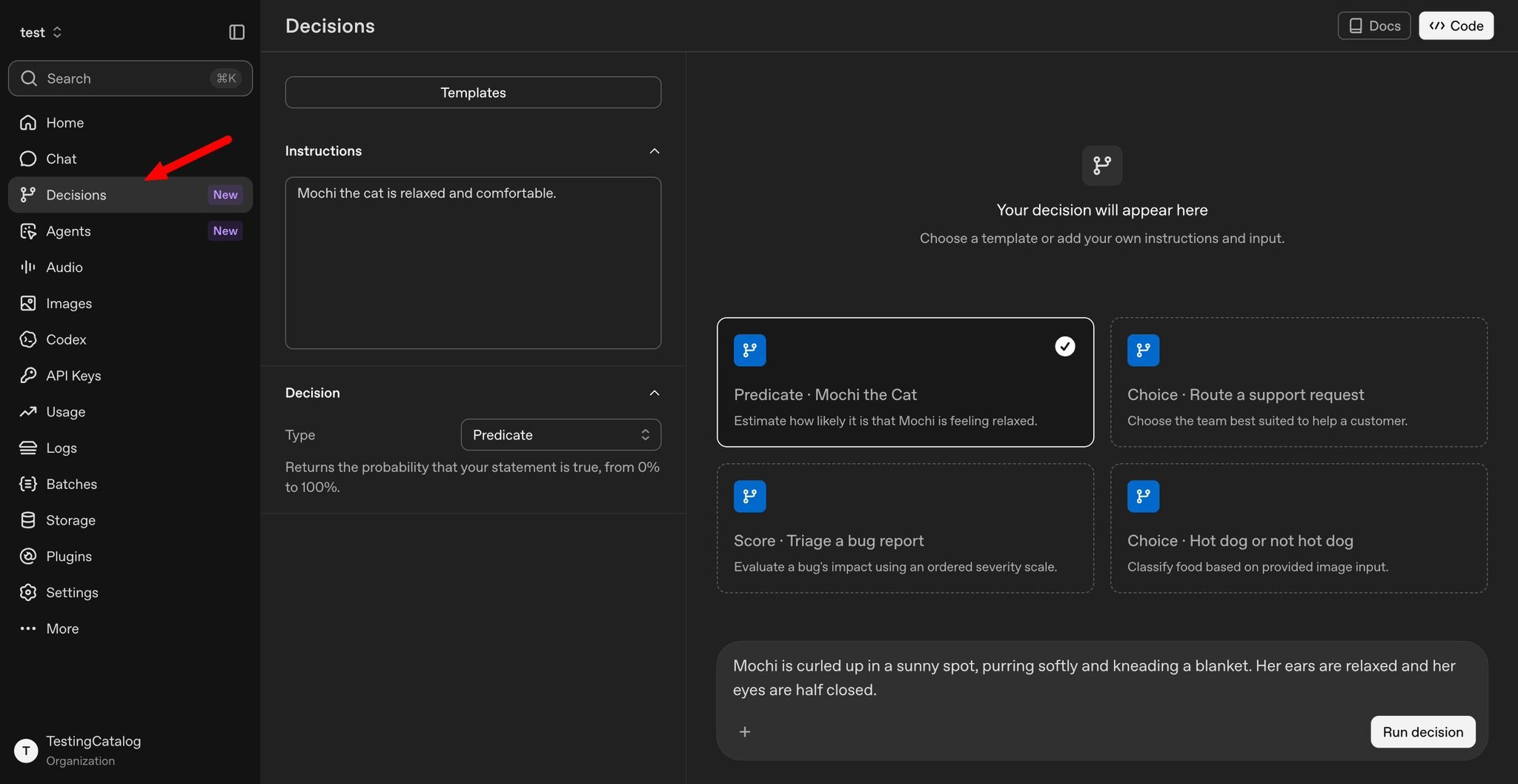Image resolution: width=1518 pixels, height=784 pixels.
Task: Click the New badge next to Agents
Action: (225, 231)
